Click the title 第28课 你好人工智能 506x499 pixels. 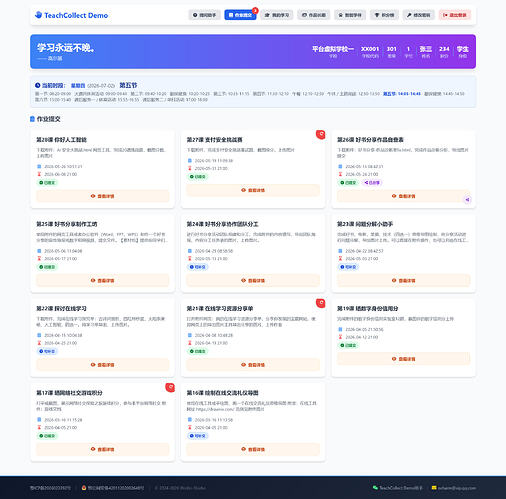pos(61,140)
